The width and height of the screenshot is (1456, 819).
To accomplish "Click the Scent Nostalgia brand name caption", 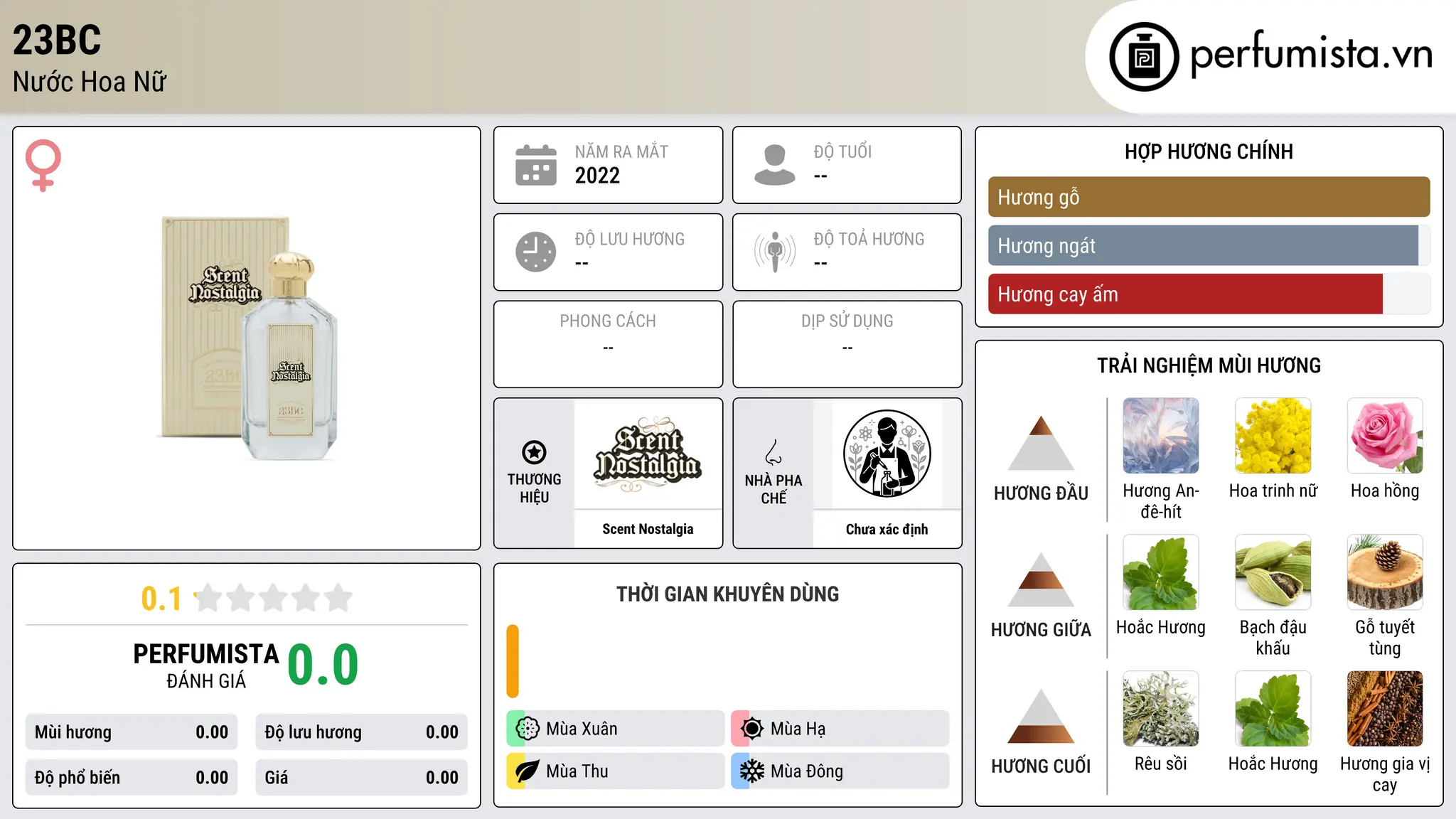I will click(x=648, y=529).
